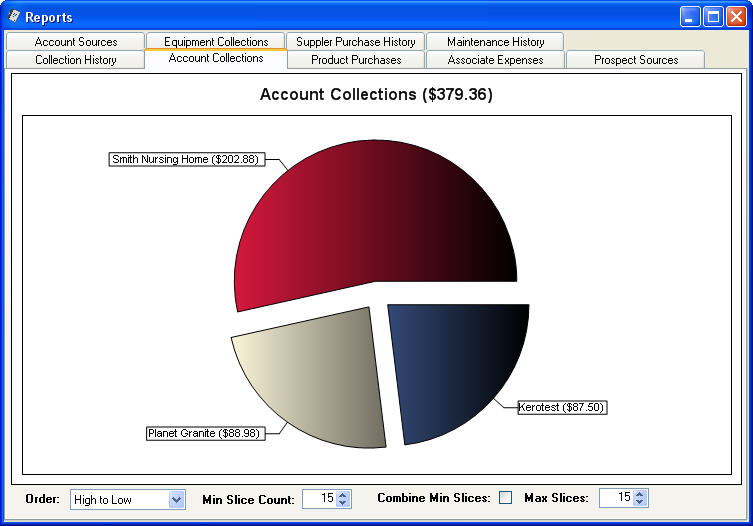The width and height of the screenshot is (753, 526).
Task: Click the Min Slice Count value field
Action: pyautogui.click(x=320, y=499)
